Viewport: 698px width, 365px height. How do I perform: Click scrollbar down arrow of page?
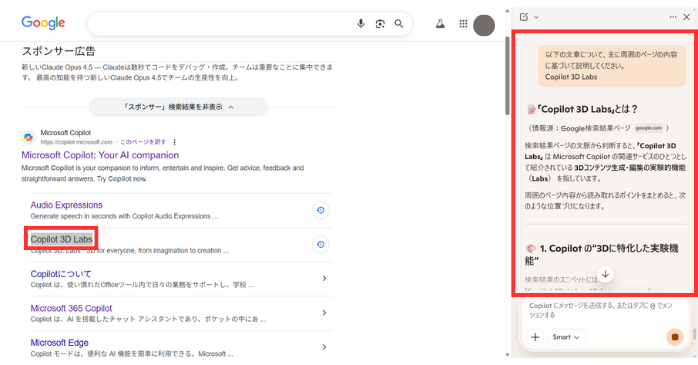(508, 355)
